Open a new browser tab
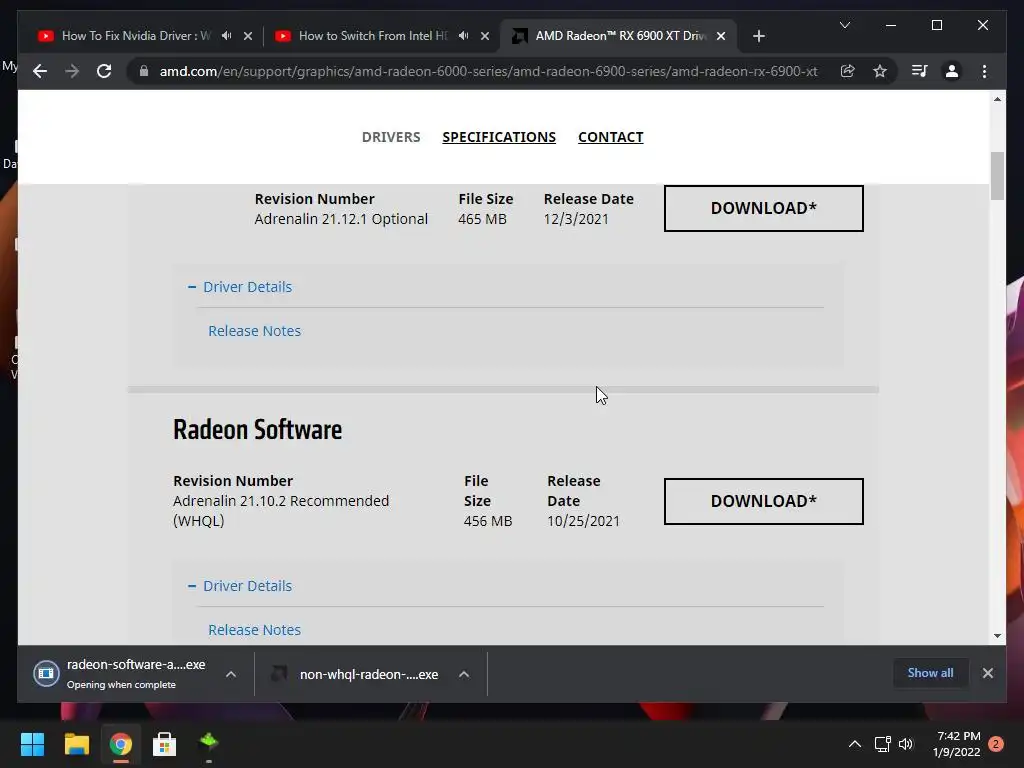The width and height of the screenshot is (1024, 768). point(758,36)
